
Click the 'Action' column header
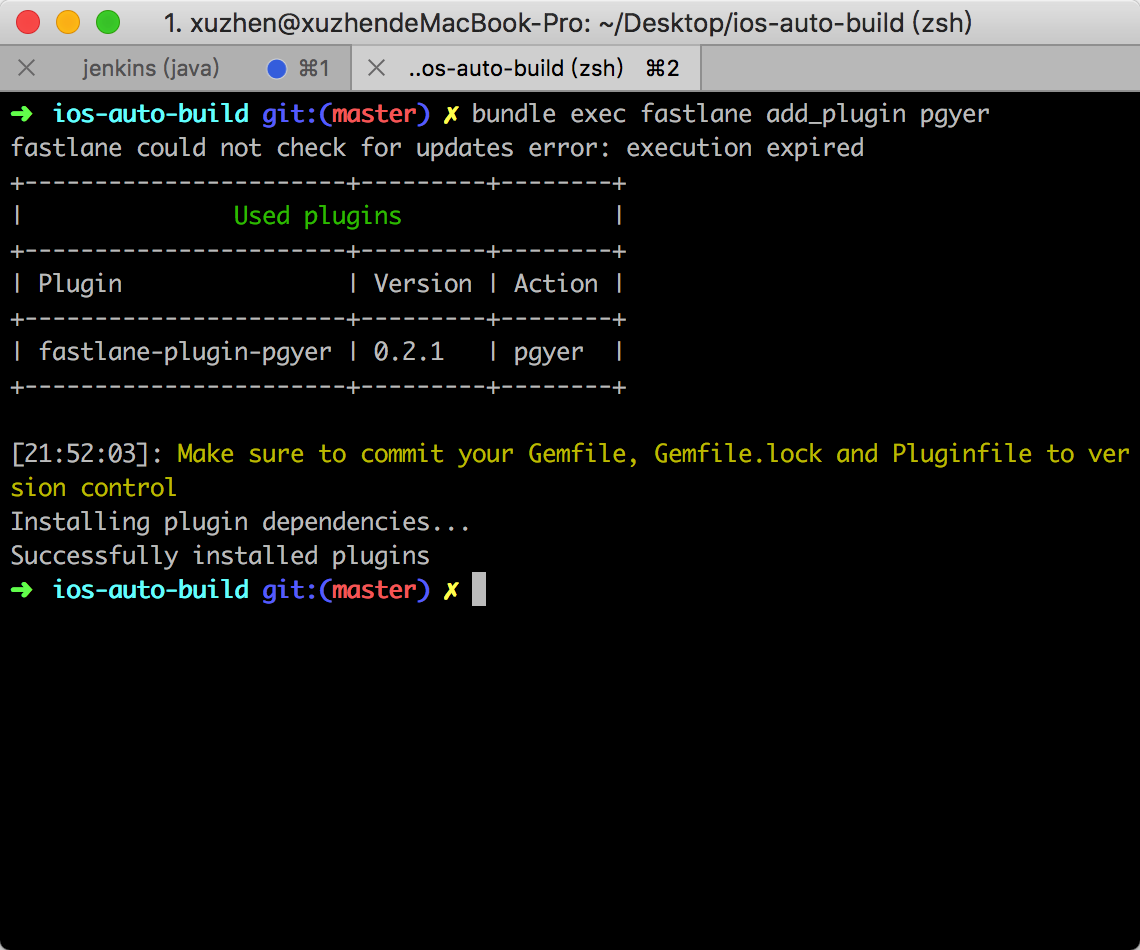click(x=556, y=283)
